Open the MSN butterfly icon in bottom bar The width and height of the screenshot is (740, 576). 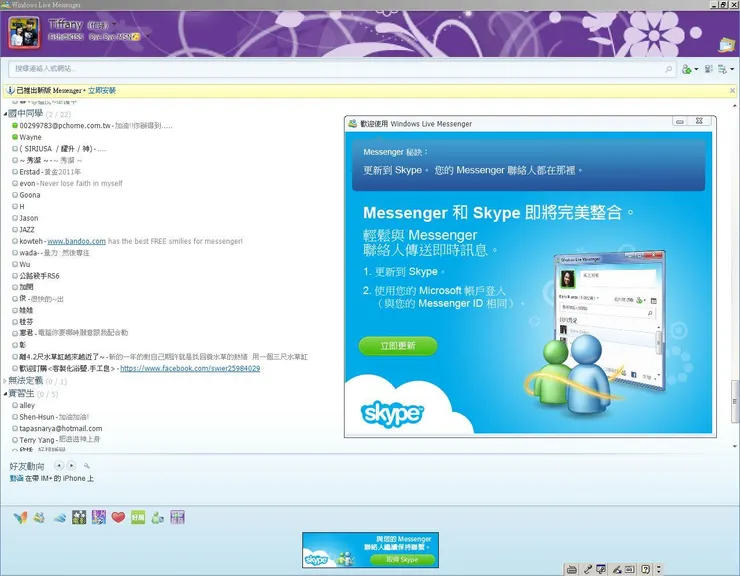[20, 517]
